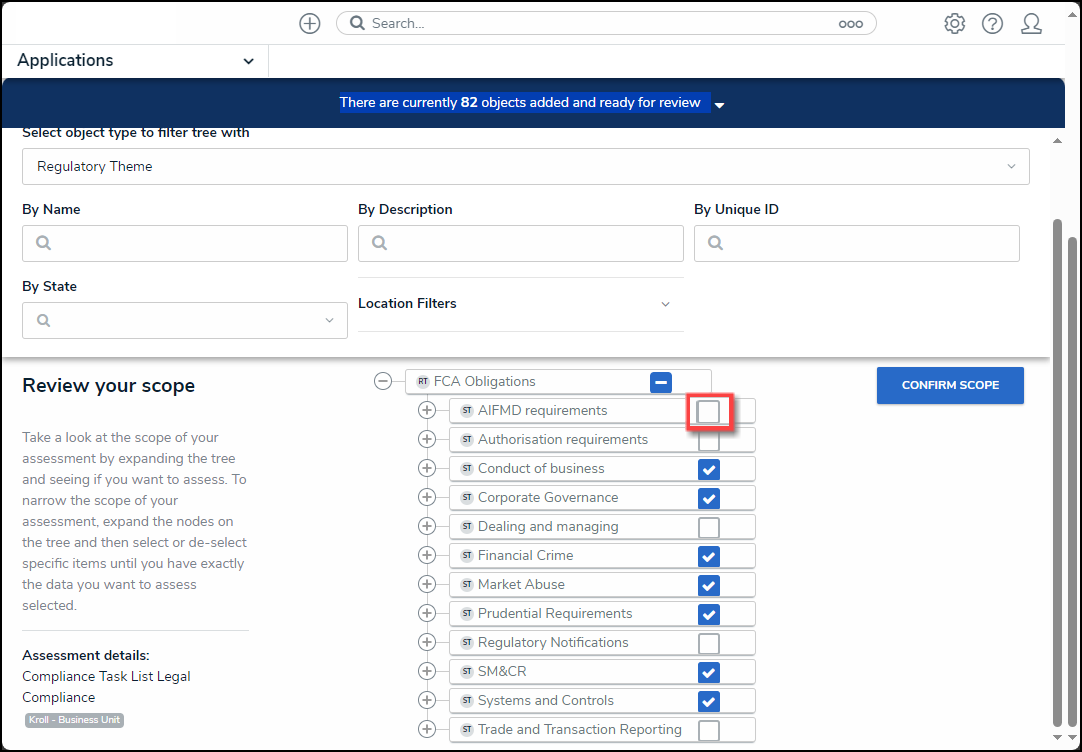Uncheck the Conduct of business checkbox
1082x752 pixels.
click(x=708, y=469)
